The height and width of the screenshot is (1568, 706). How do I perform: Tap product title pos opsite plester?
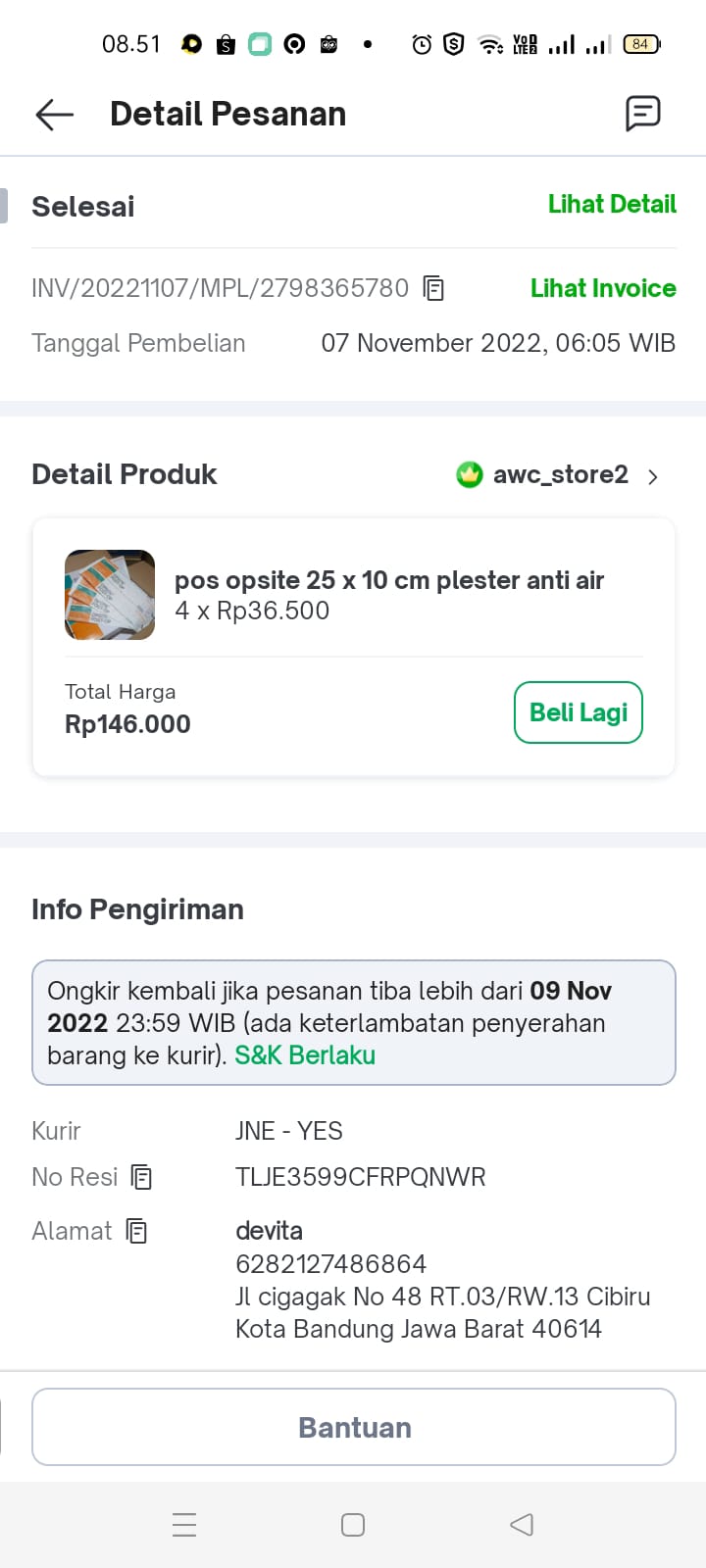(389, 580)
